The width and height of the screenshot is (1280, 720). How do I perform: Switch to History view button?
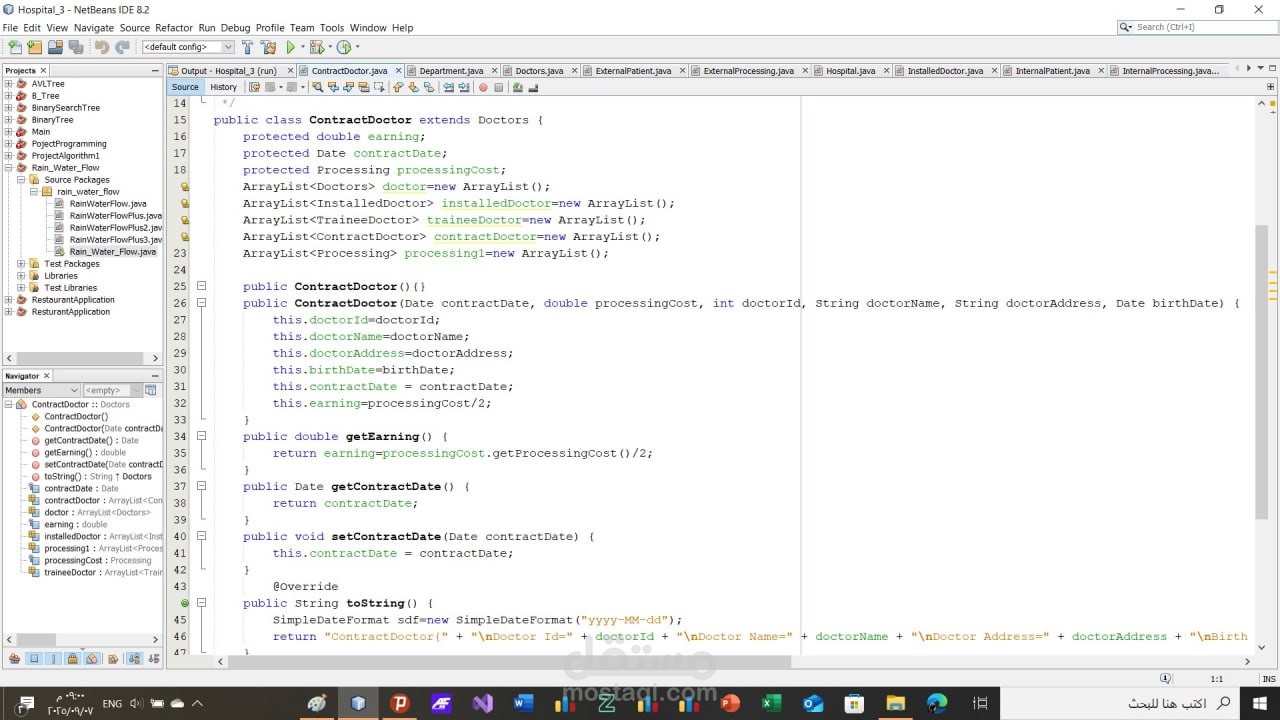click(x=223, y=87)
